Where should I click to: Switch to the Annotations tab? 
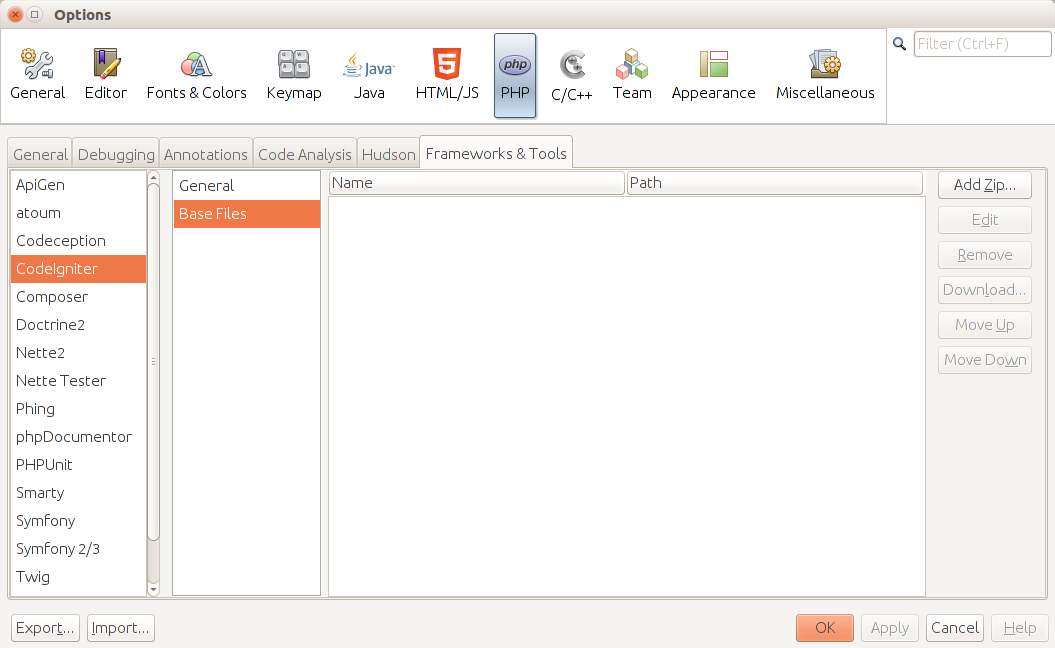click(206, 155)
